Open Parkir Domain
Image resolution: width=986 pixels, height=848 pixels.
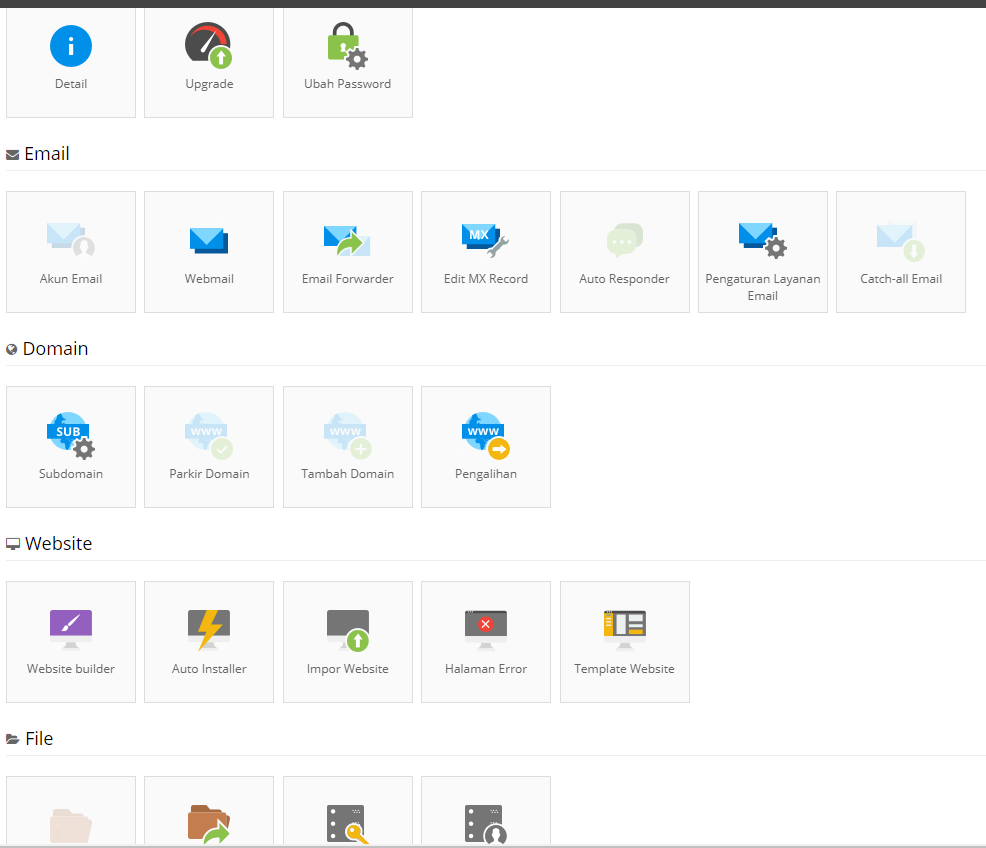[x=208, y=446]
